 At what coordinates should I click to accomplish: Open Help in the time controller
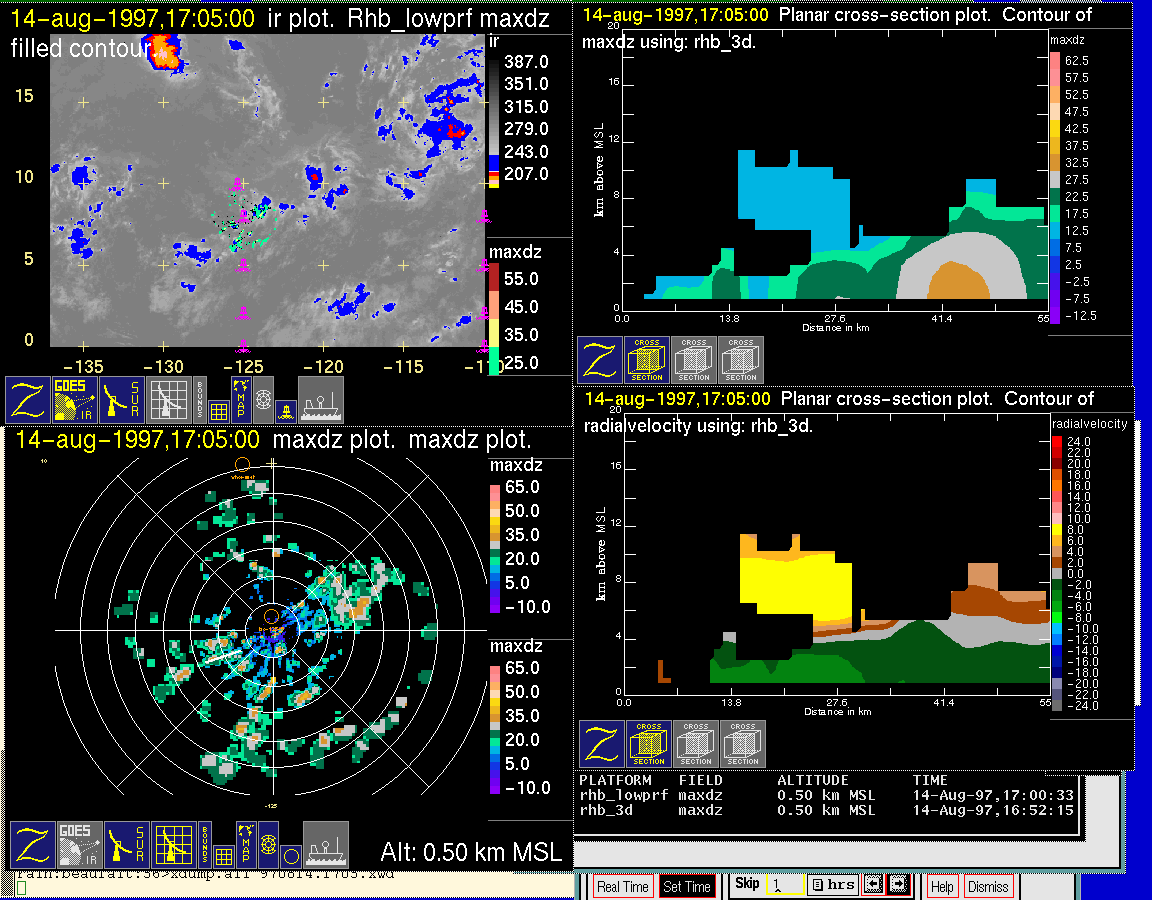click(x=942, y=886)
